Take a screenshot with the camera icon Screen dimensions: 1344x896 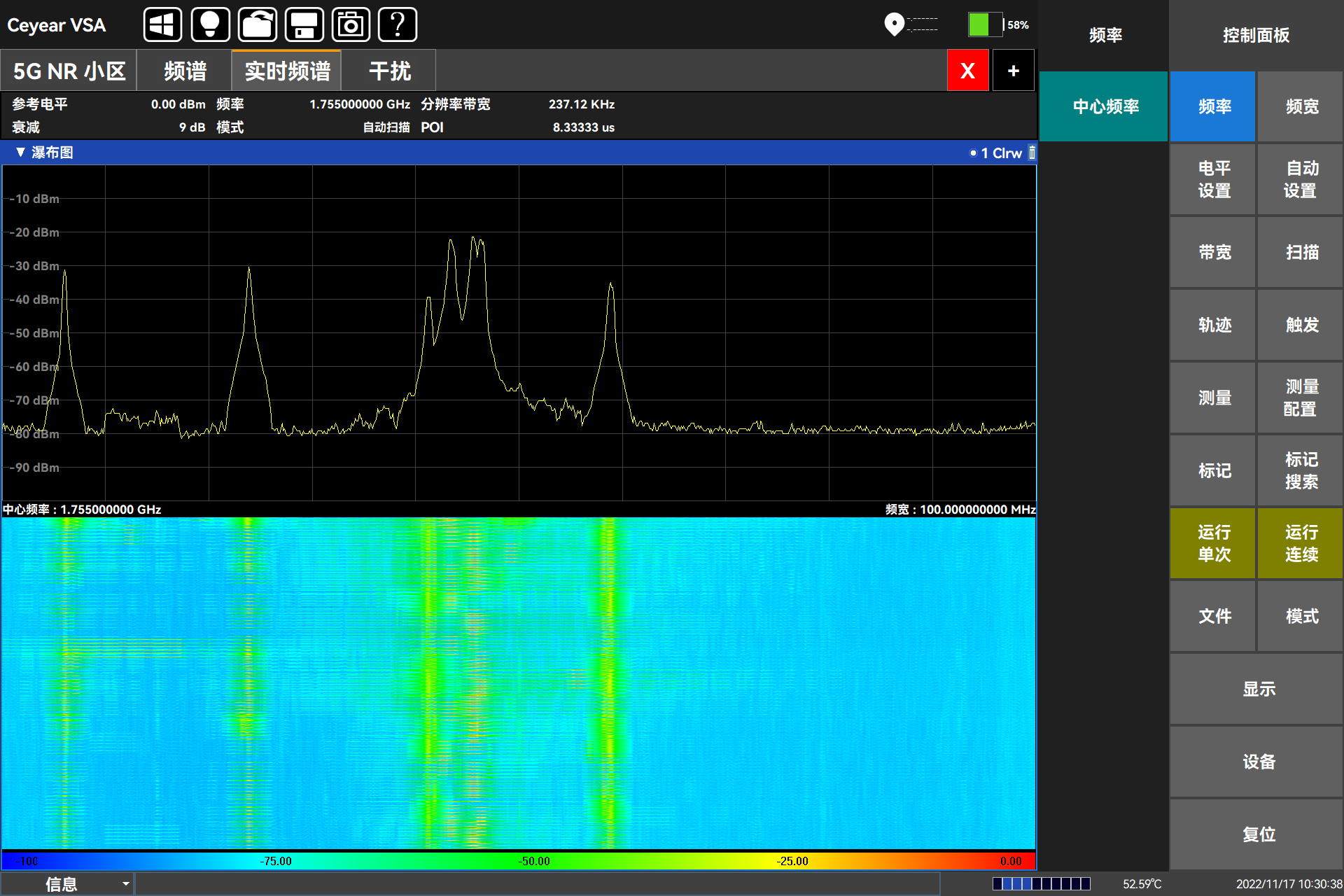pos(351,25)
